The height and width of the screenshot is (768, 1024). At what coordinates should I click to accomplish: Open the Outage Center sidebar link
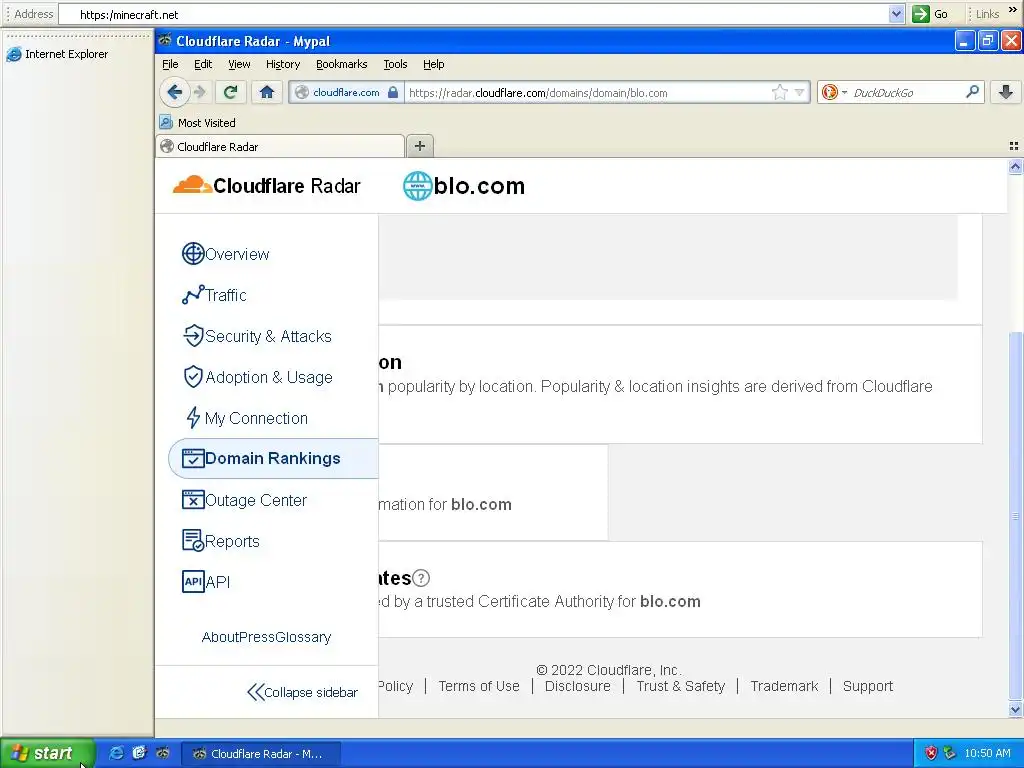click(x=255, y=500)
